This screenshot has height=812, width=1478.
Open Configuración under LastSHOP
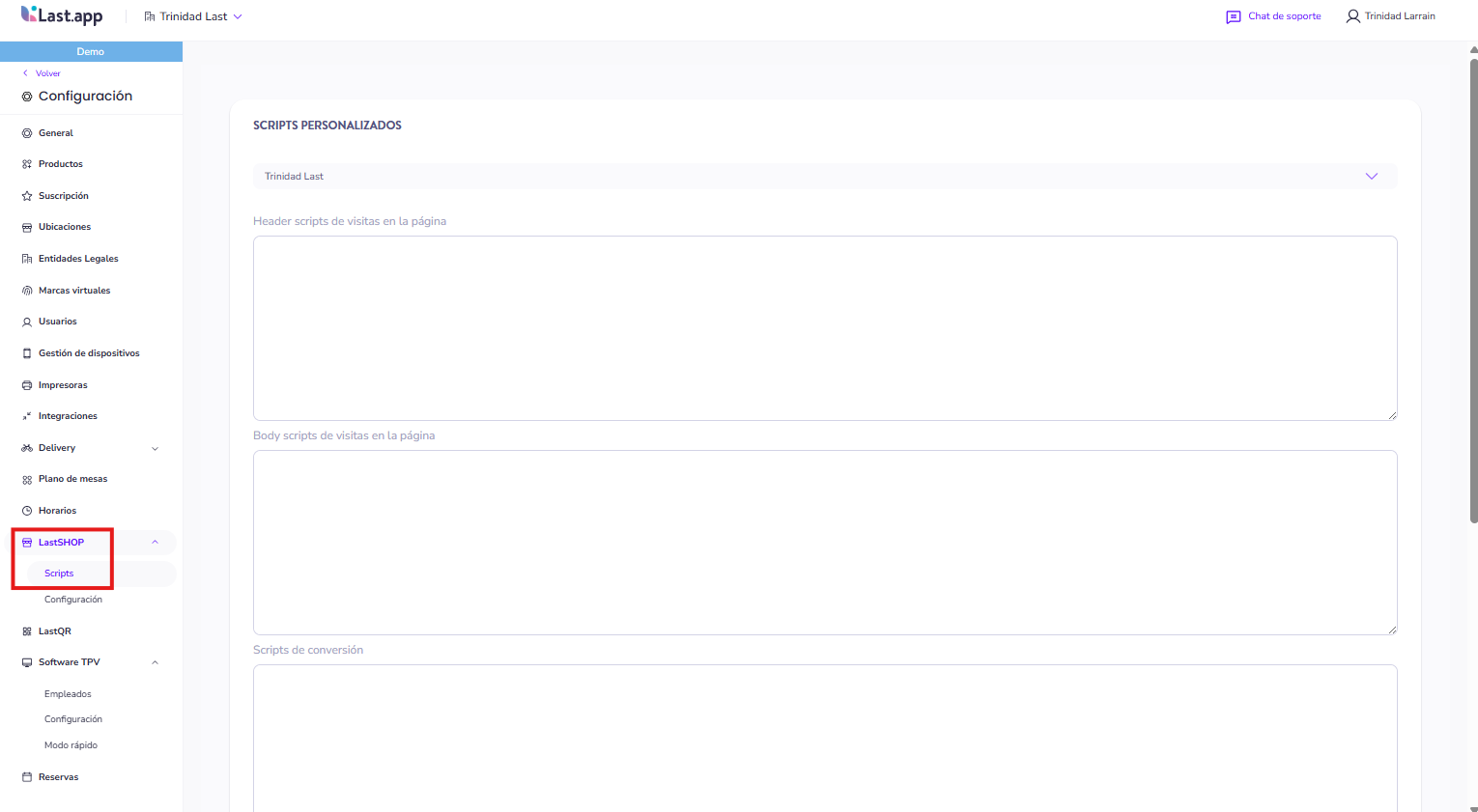point(72,600)
